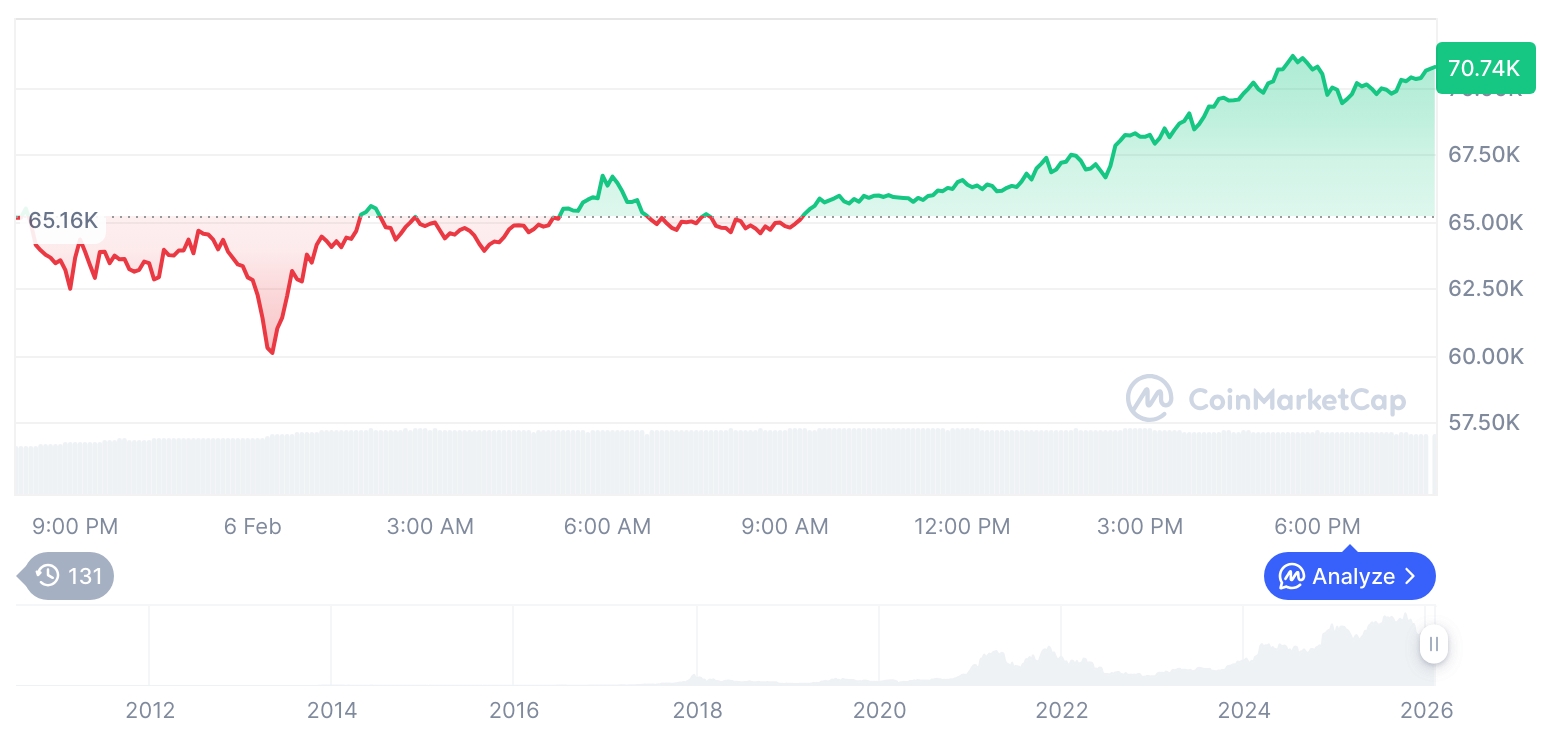Screen dimensions: 1566x732
Task: Click the chevron arrow on Analyze button
Action: tap(1411, 576)
